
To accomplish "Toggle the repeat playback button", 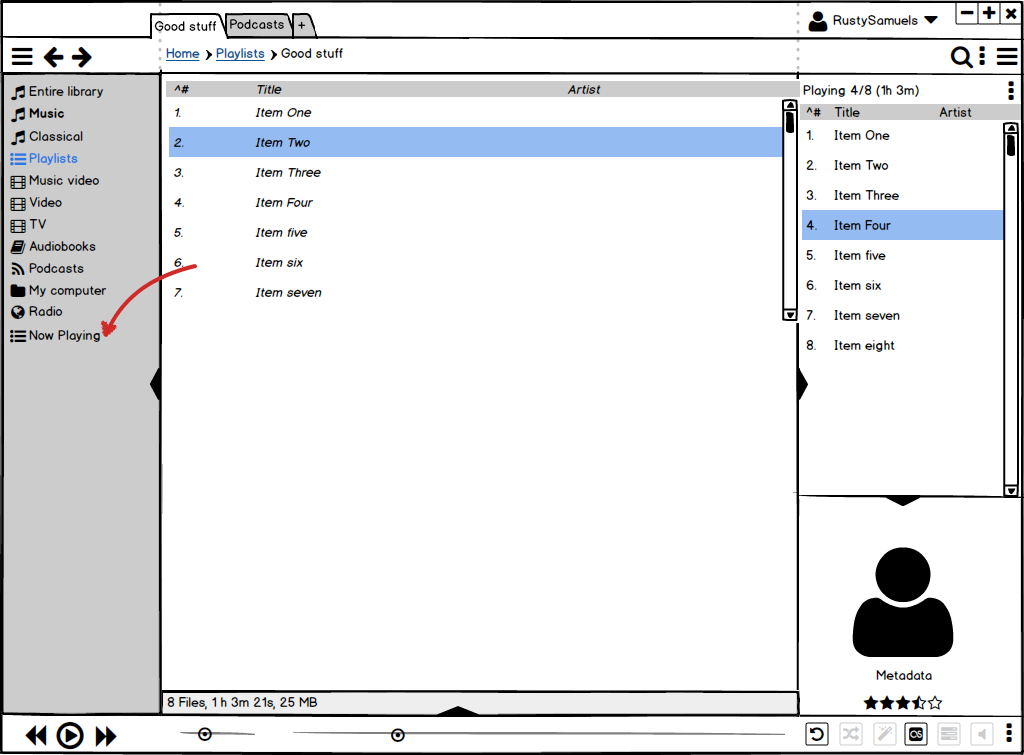I will [x=817, y=734].
